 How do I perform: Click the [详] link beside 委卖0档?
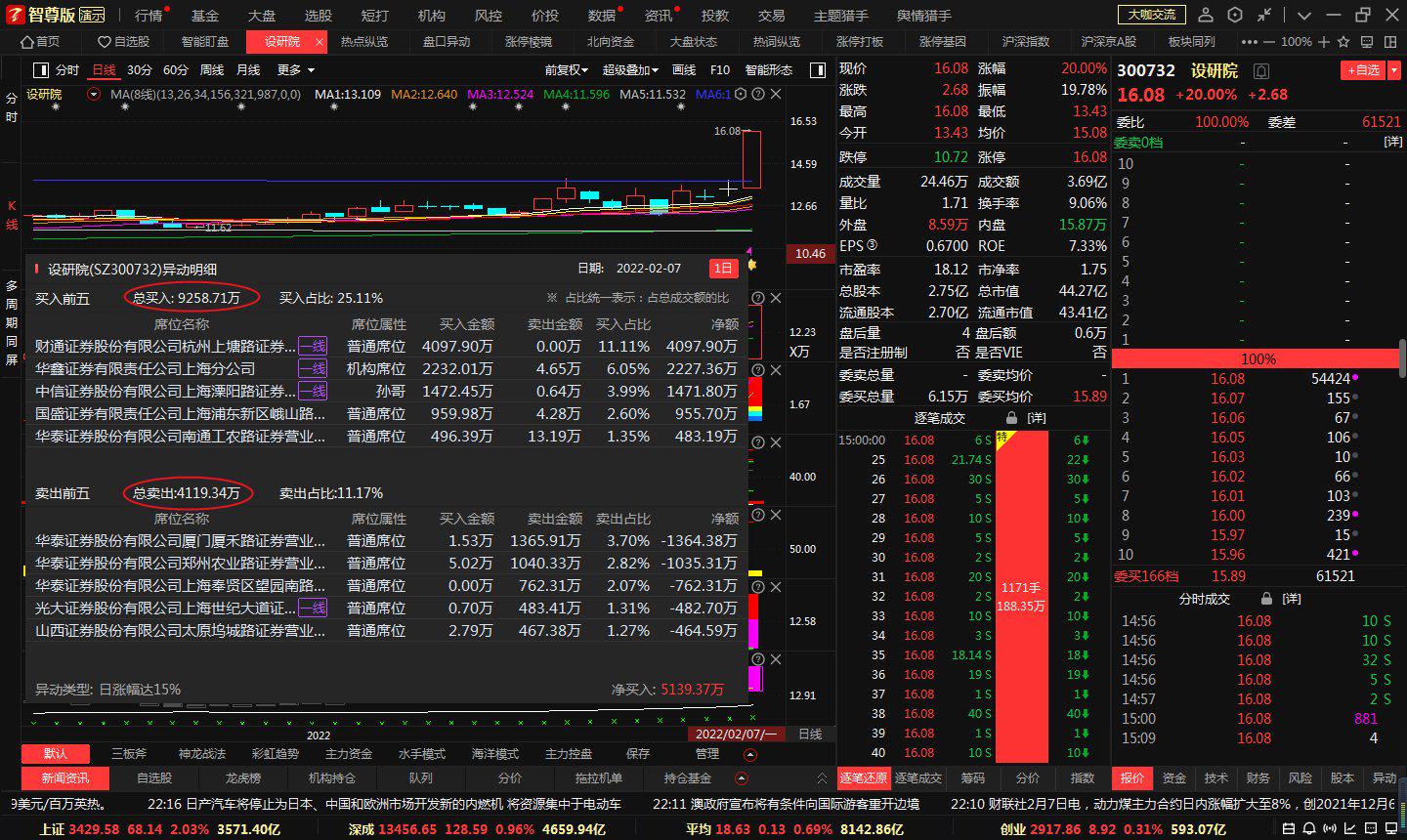[1393, 143]
